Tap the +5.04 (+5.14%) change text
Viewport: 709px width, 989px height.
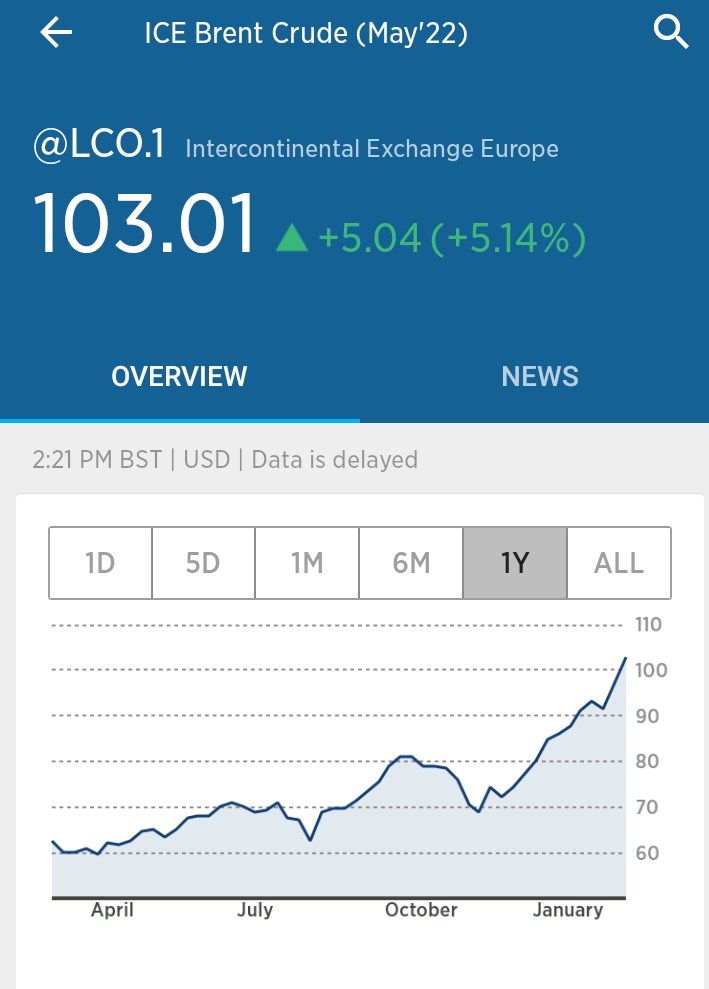click(x=451, y=238)
